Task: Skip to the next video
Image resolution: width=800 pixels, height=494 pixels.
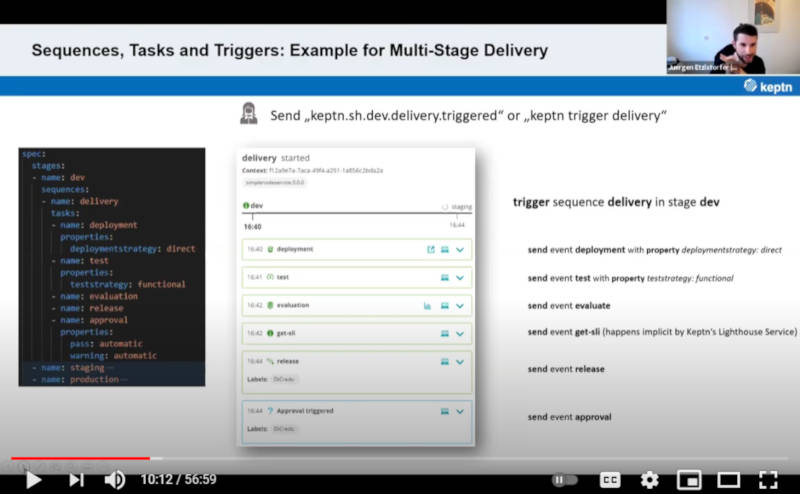Action: 77,480
